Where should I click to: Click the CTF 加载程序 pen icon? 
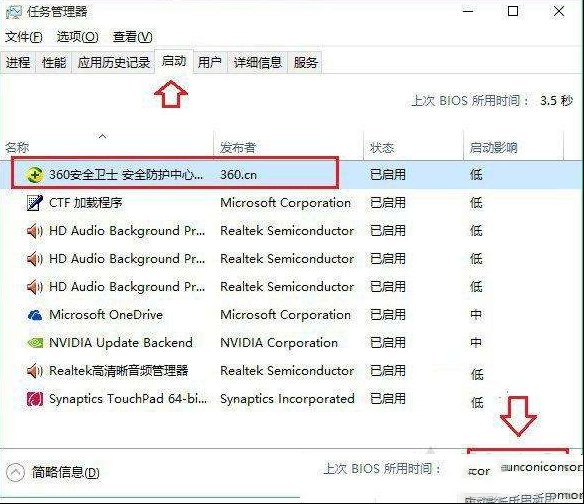click(x=35, y=203)
